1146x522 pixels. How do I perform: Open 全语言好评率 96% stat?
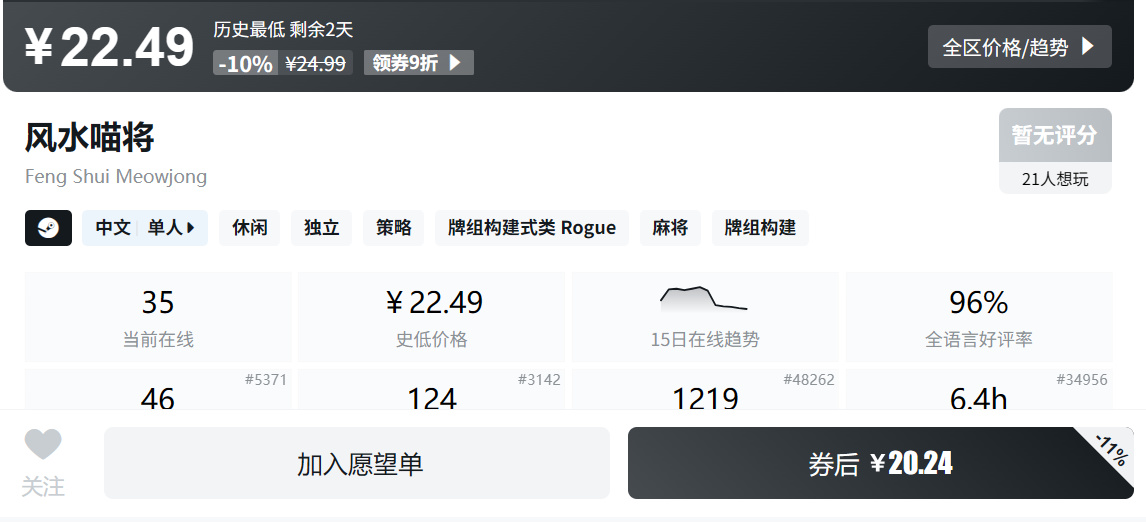979,317
